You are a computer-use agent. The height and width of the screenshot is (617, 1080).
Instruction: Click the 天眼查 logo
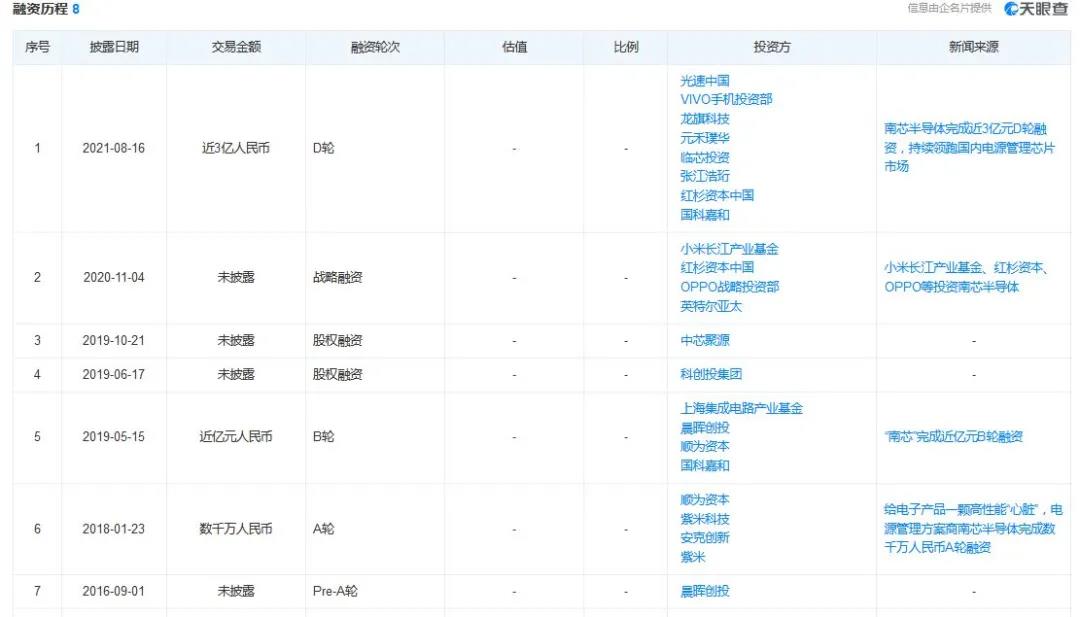(1036, 8)
